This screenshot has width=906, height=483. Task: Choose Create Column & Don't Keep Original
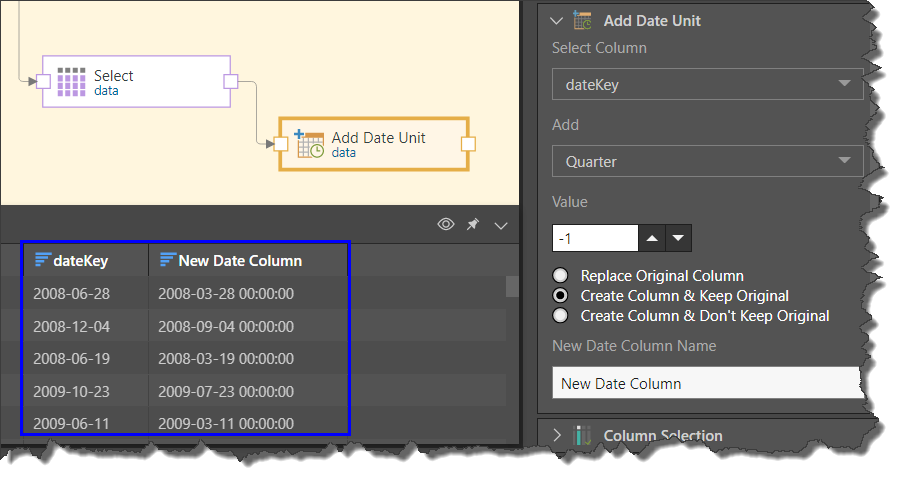coord(561,316)
